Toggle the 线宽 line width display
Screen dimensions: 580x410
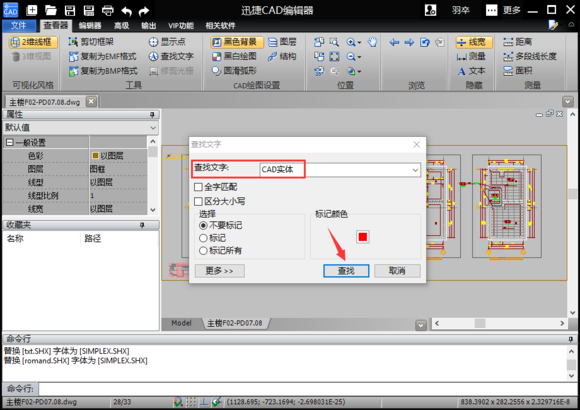point(474,42)
